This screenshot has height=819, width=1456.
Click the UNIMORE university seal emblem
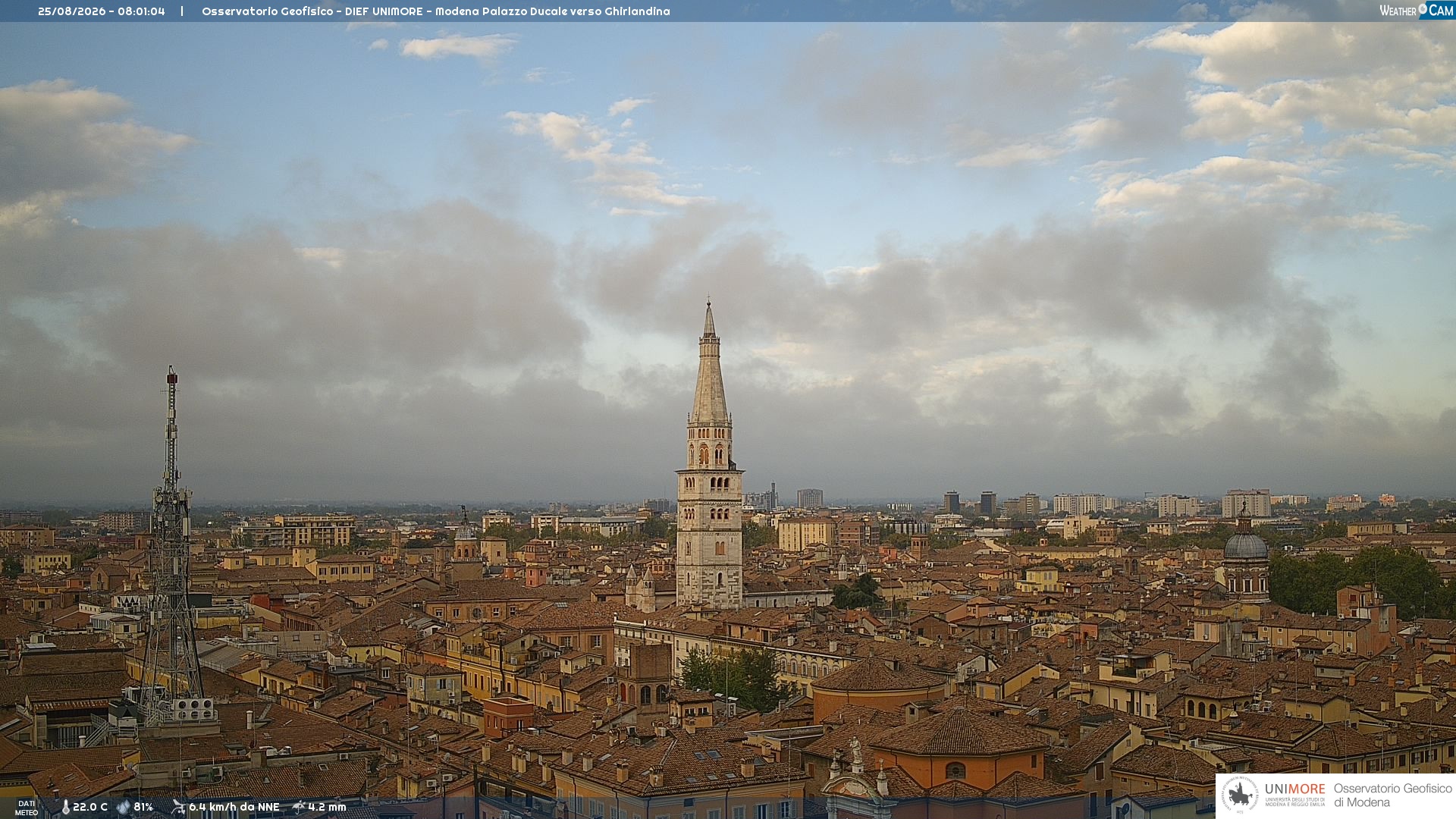tap(1241, 795)
